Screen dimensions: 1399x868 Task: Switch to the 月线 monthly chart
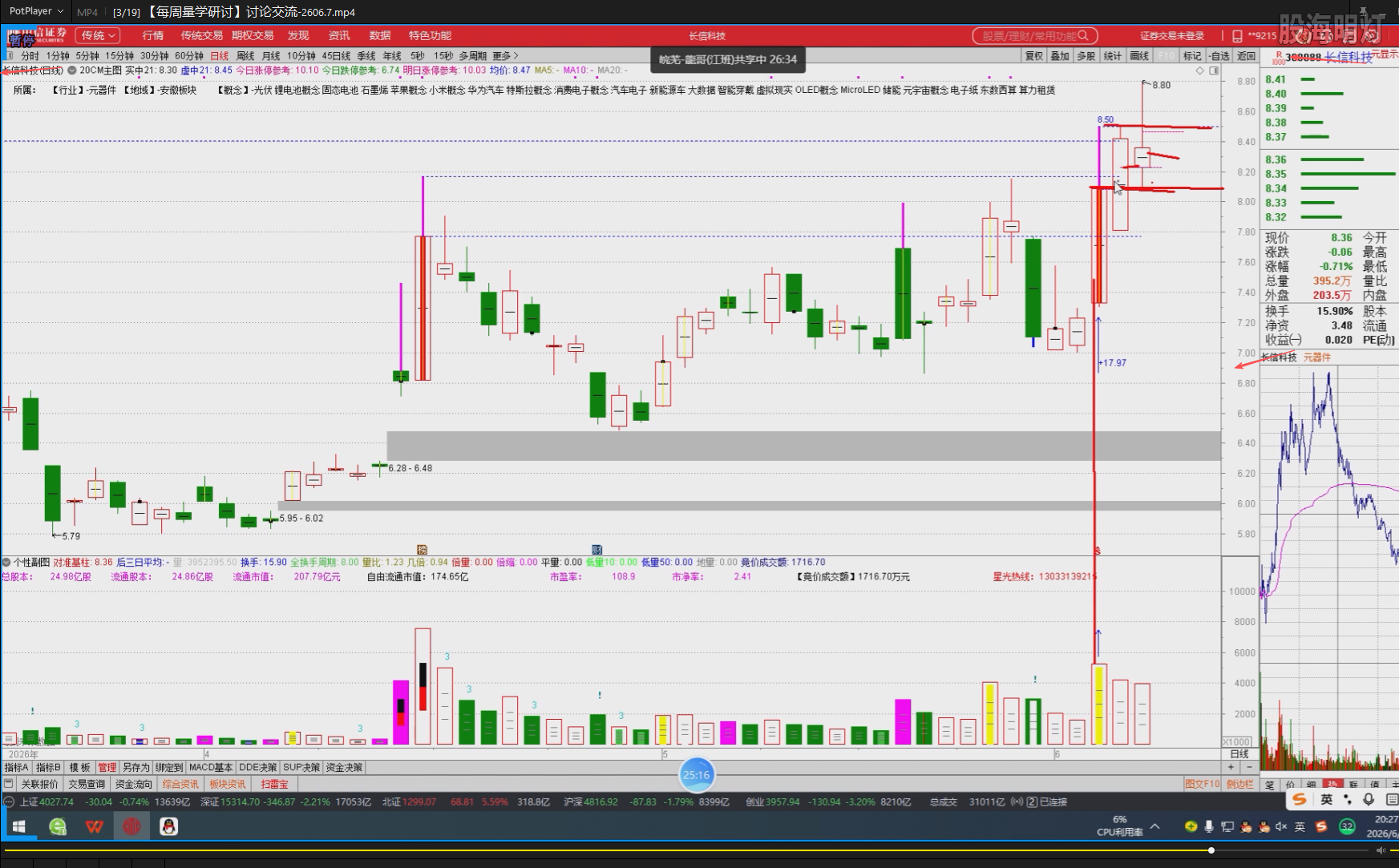271,56
